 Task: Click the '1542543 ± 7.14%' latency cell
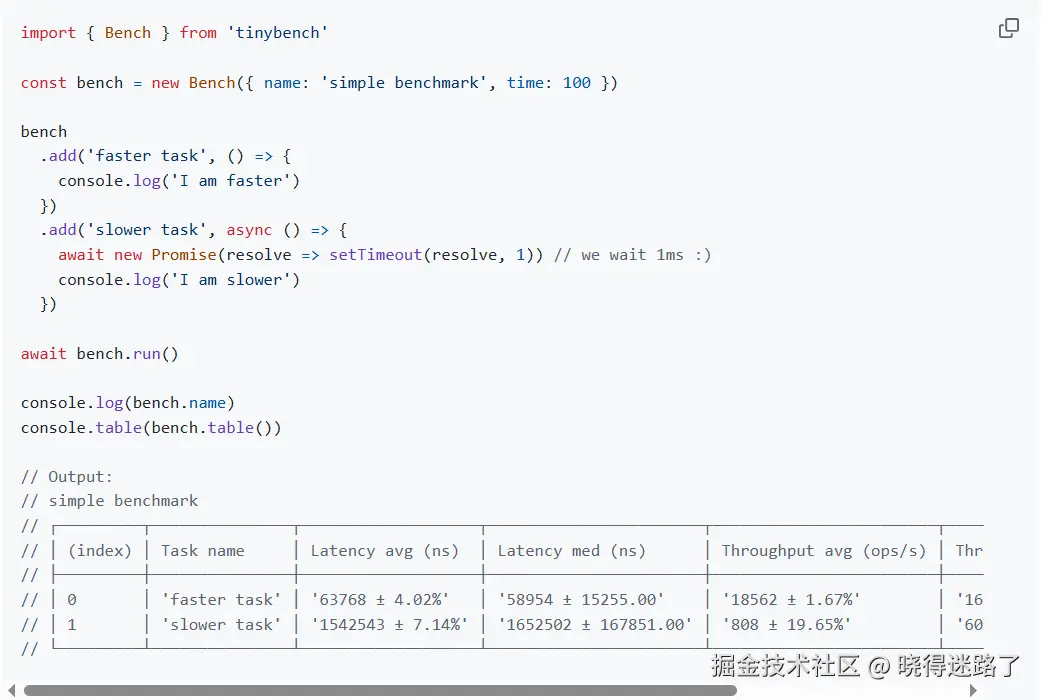point(389,625)
